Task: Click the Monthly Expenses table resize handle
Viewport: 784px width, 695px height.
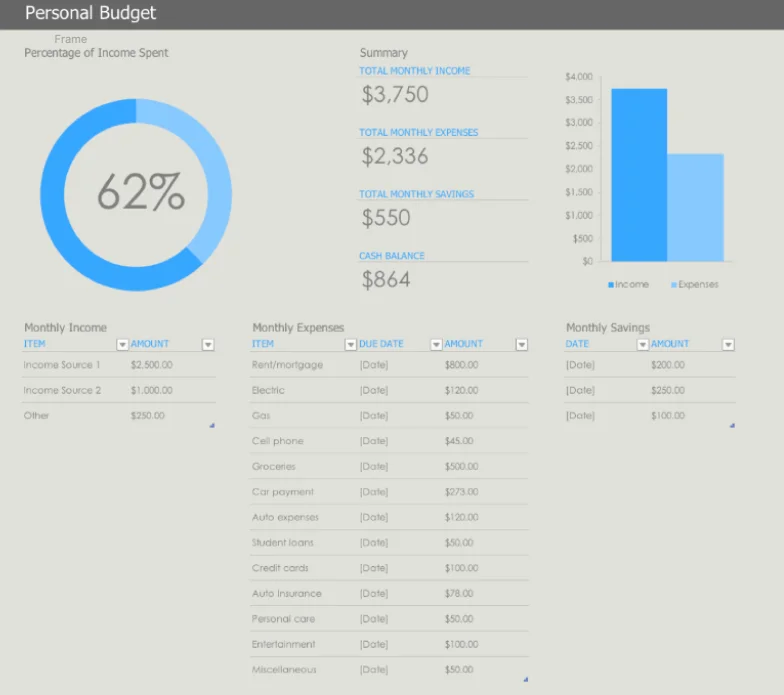Action: [x=526, y=680]
